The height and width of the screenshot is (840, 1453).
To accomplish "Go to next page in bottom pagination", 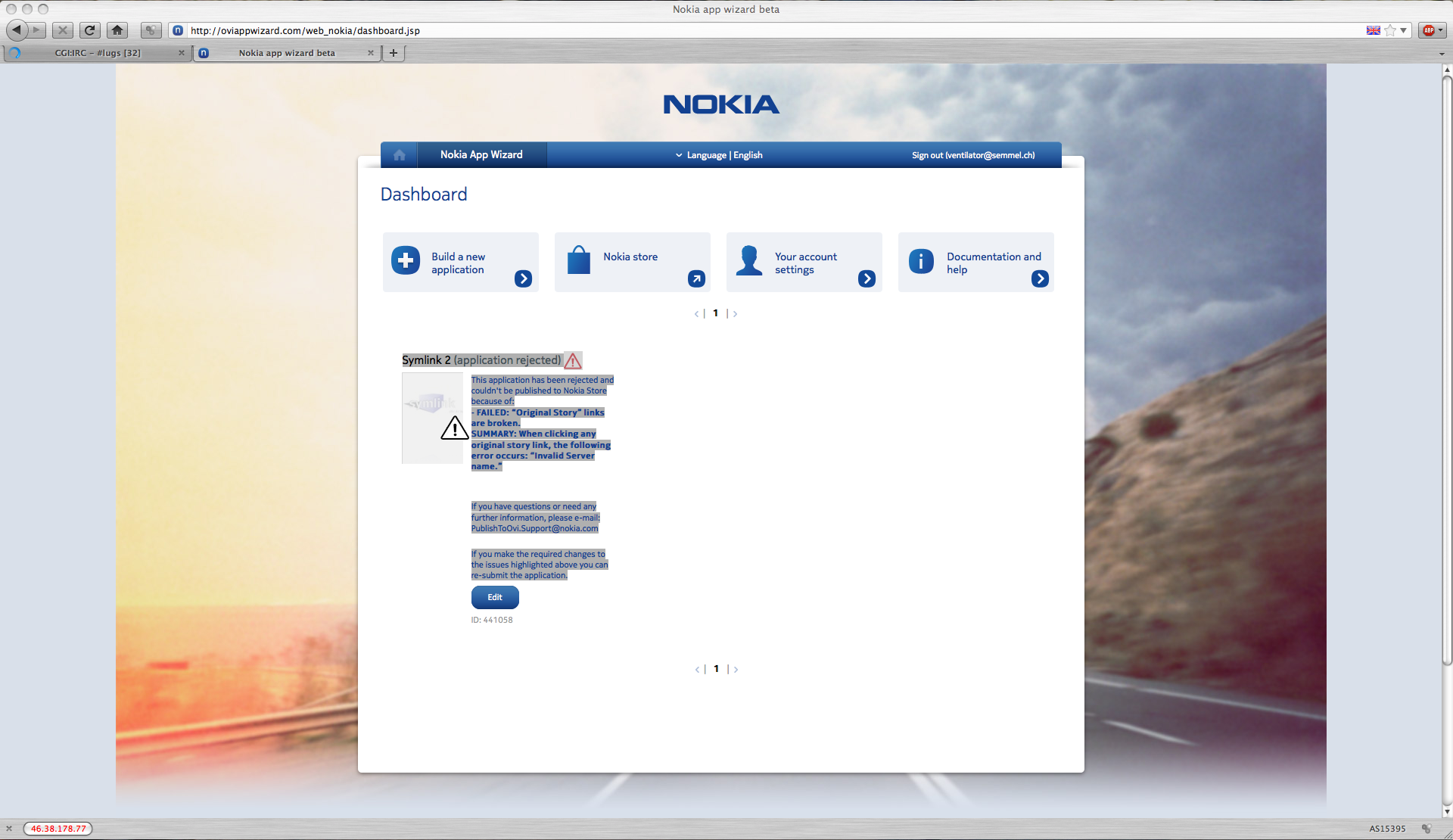I will pos(736,669).
